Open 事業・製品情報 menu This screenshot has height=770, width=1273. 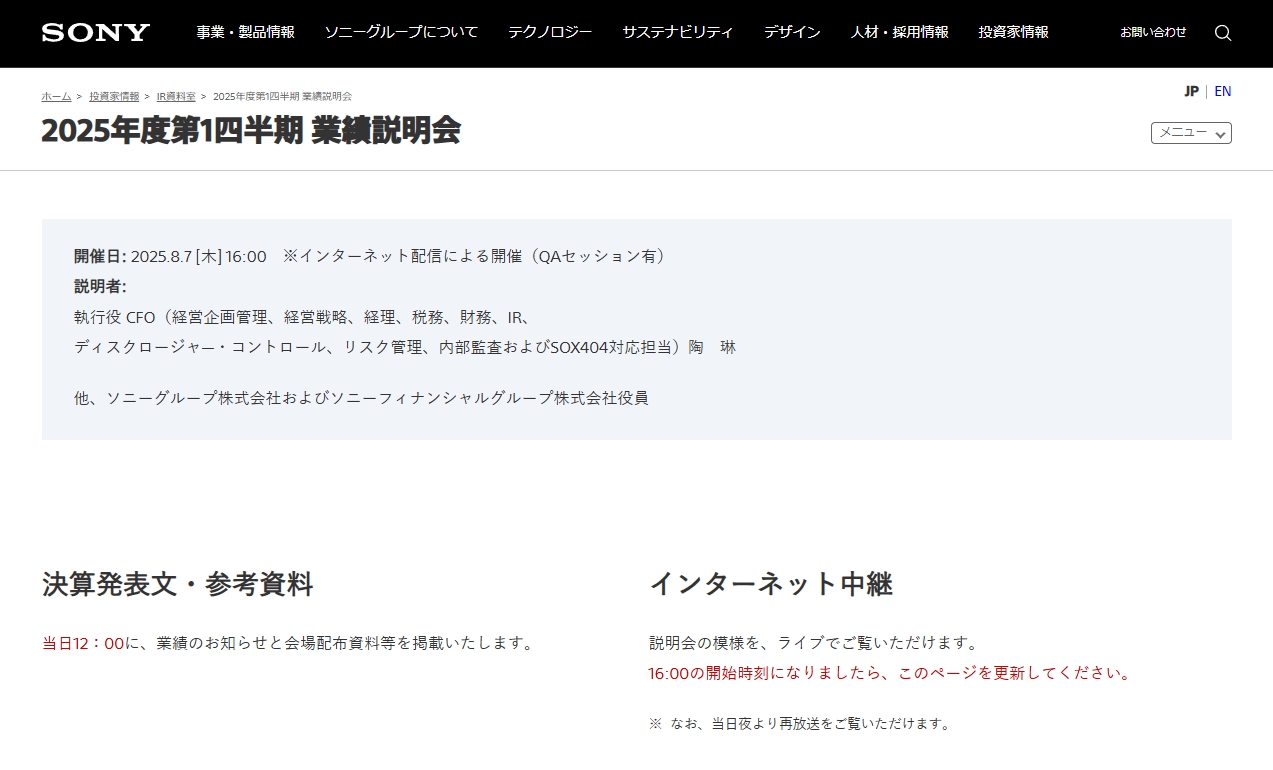(x=245, y=32)
